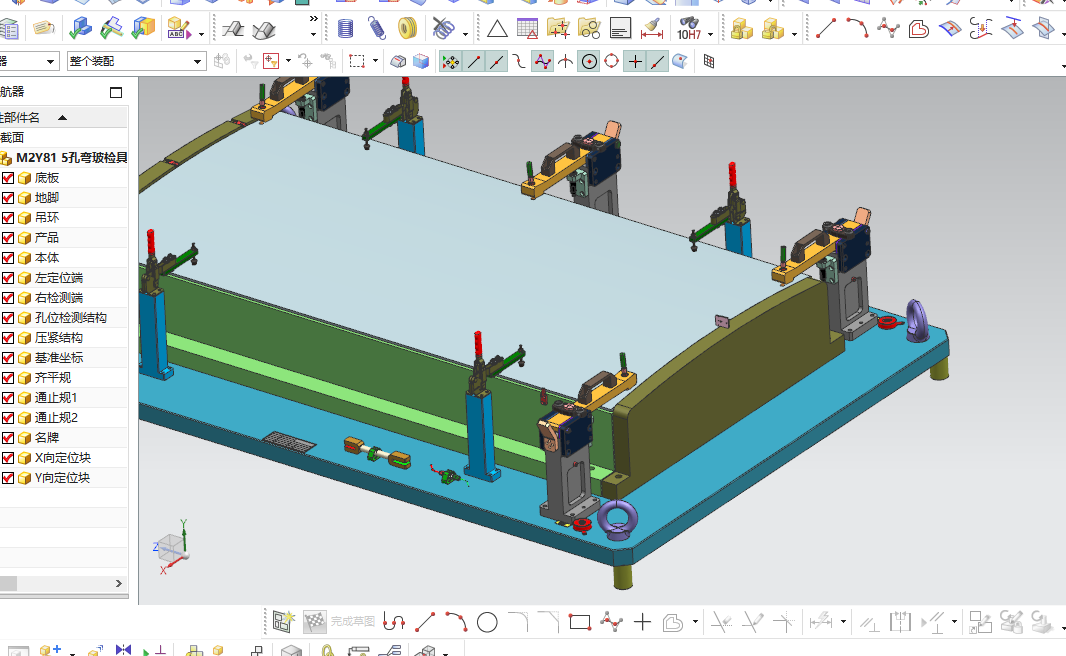
Task: Select the 基准坐标 tree item
Action: [x=59, y=358]
